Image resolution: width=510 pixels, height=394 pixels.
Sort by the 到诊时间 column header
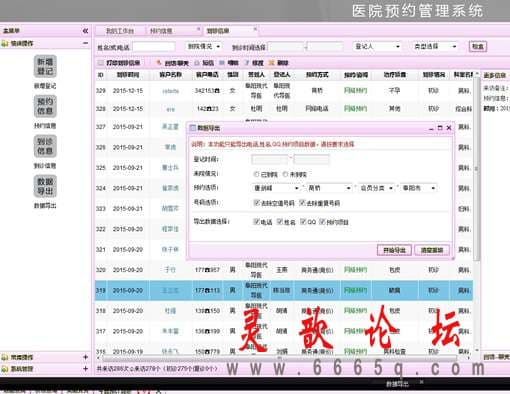pos(128,75)
